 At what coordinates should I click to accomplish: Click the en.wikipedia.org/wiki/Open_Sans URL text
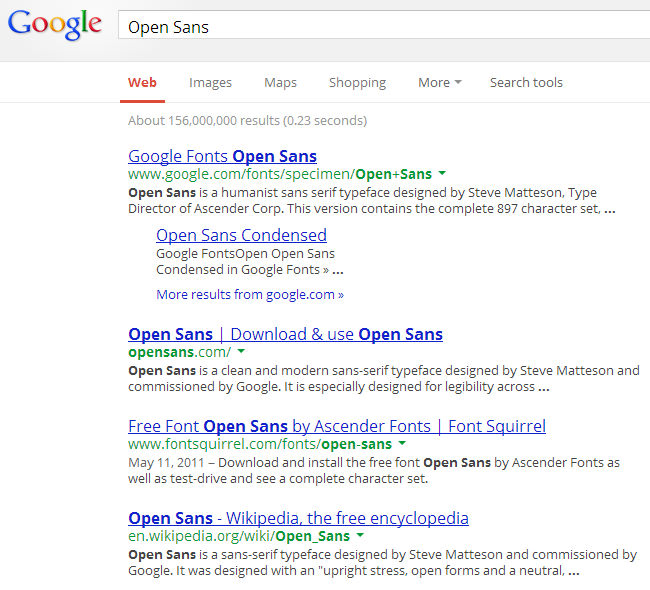239,537
